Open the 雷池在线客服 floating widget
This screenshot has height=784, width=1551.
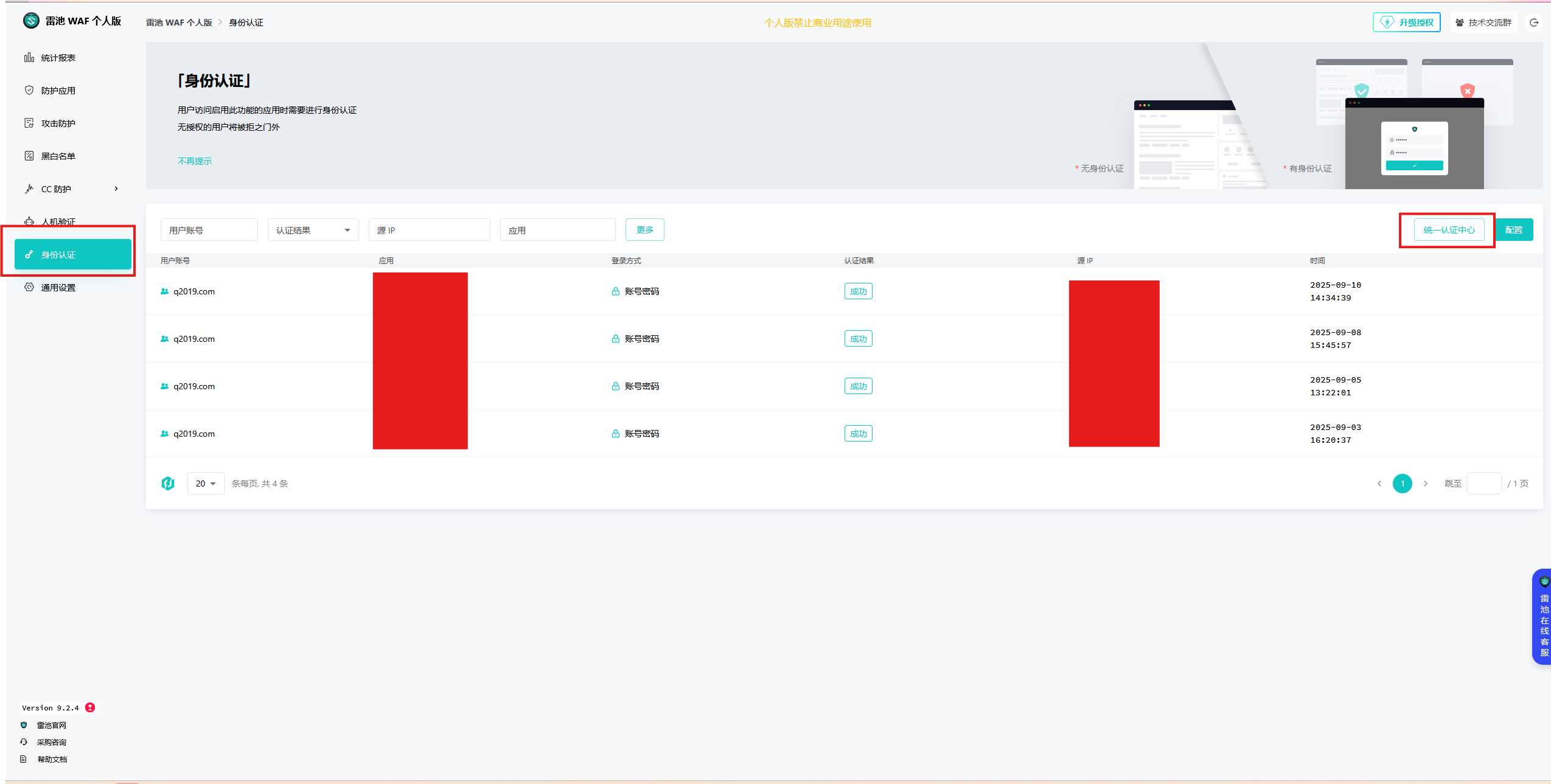click(1542, 617)
